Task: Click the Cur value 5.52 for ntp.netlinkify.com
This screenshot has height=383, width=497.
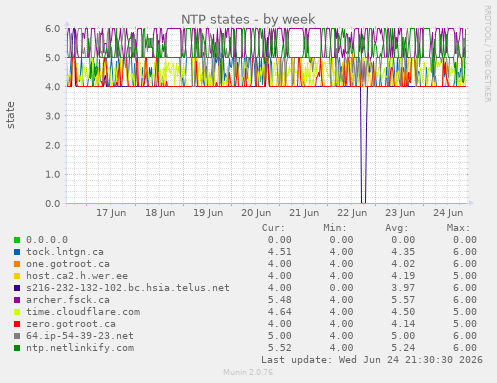Action: pos(280,348)
